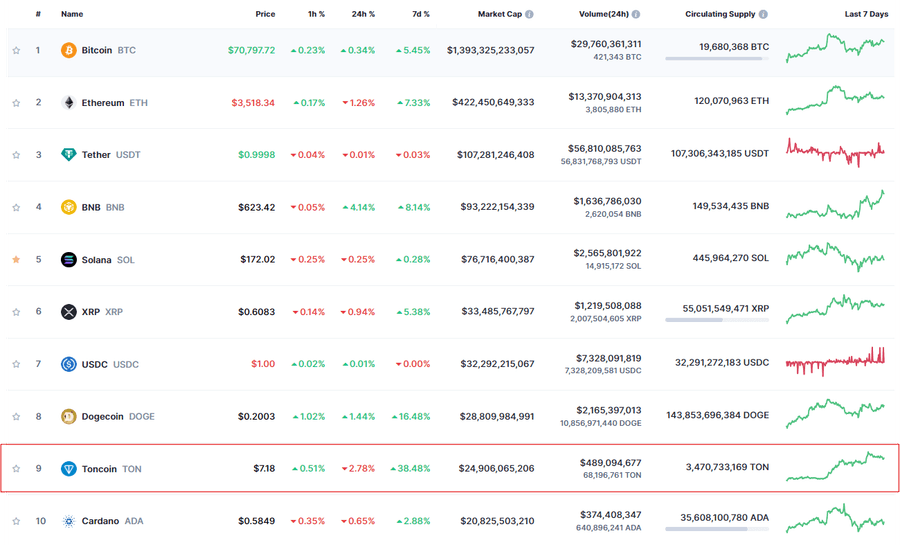Click the Volume(24h) info icon
Screen dimensions: 900x545
[x=636, y=15]
